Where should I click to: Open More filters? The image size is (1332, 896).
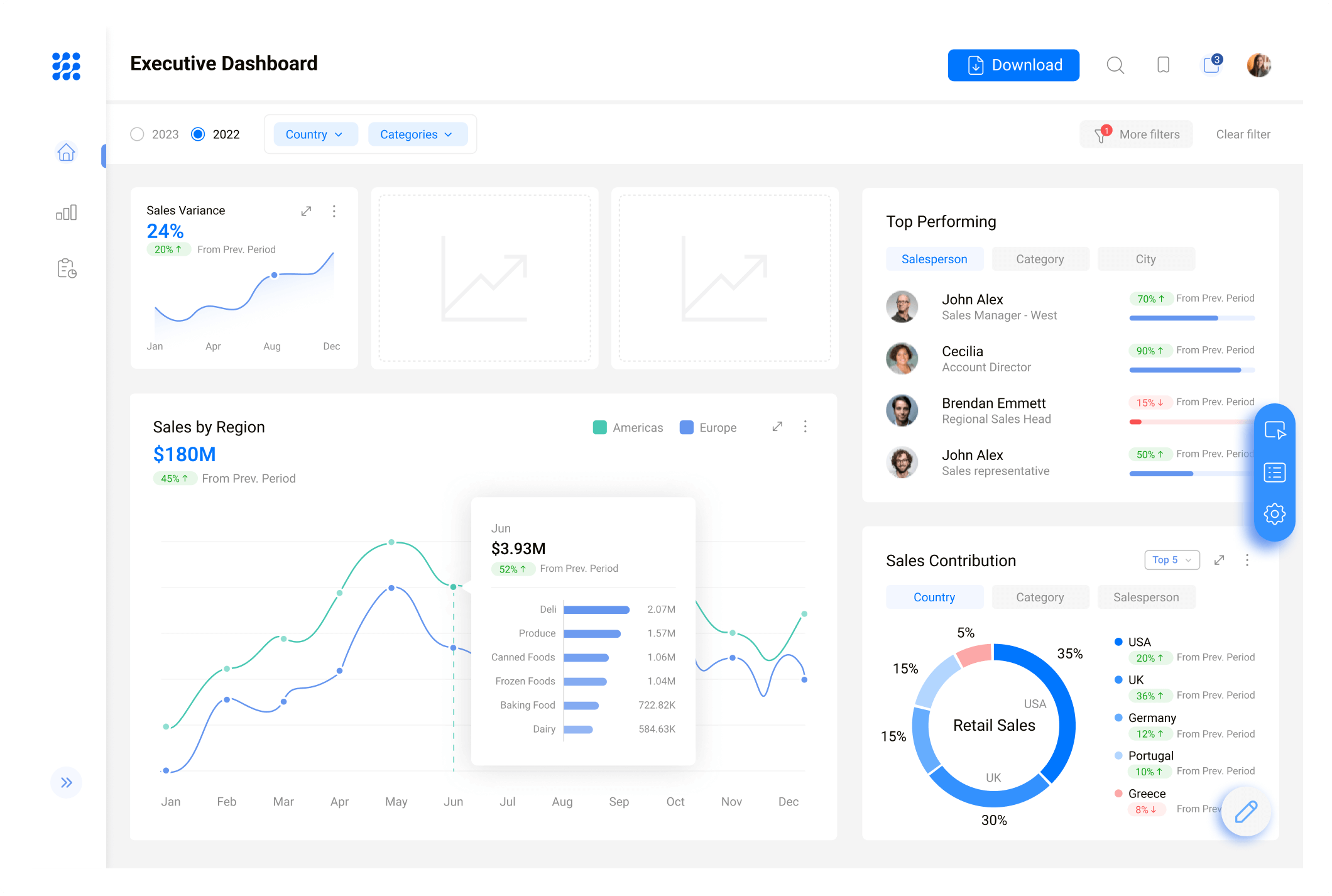coord(1136,134)
